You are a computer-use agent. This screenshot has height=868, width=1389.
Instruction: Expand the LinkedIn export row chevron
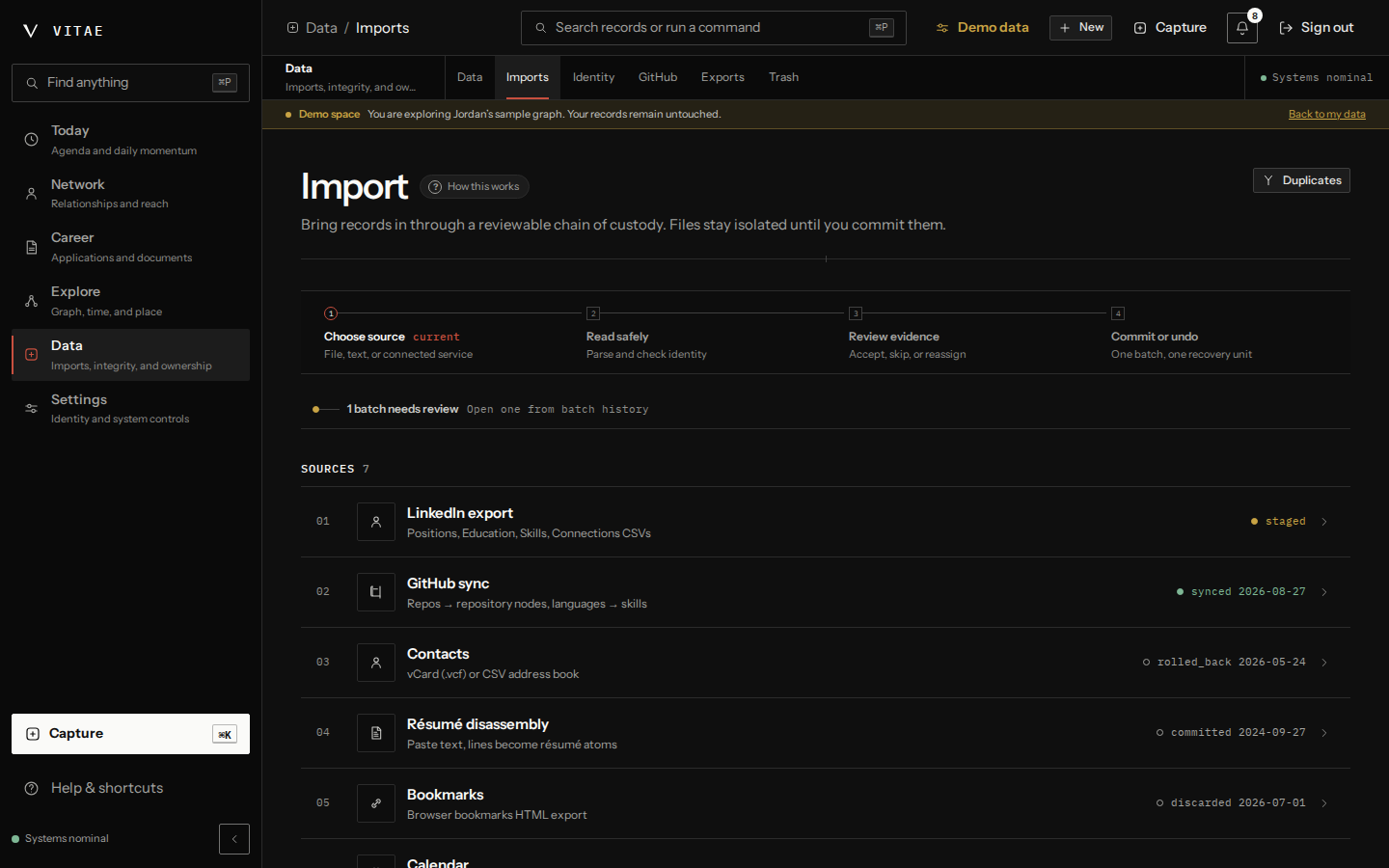coord(1324,522)
